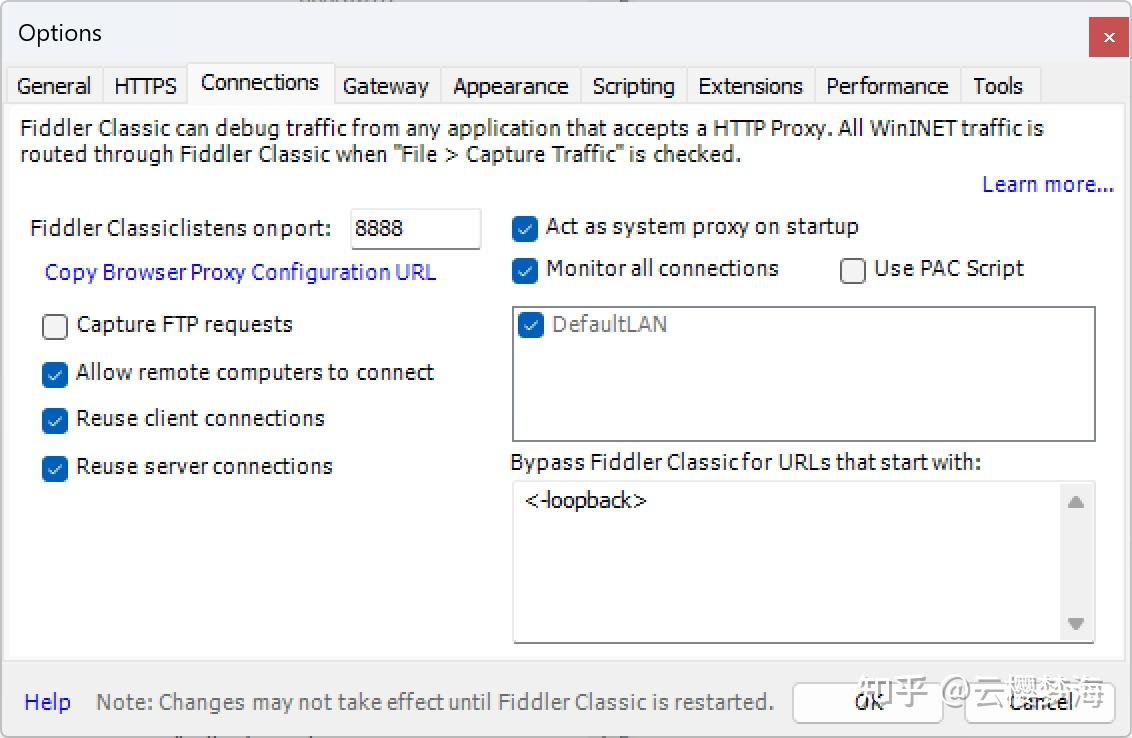Screen dimensions: 1132x738
Task: Enable Capture FTP requests
Action: (55, 326)
